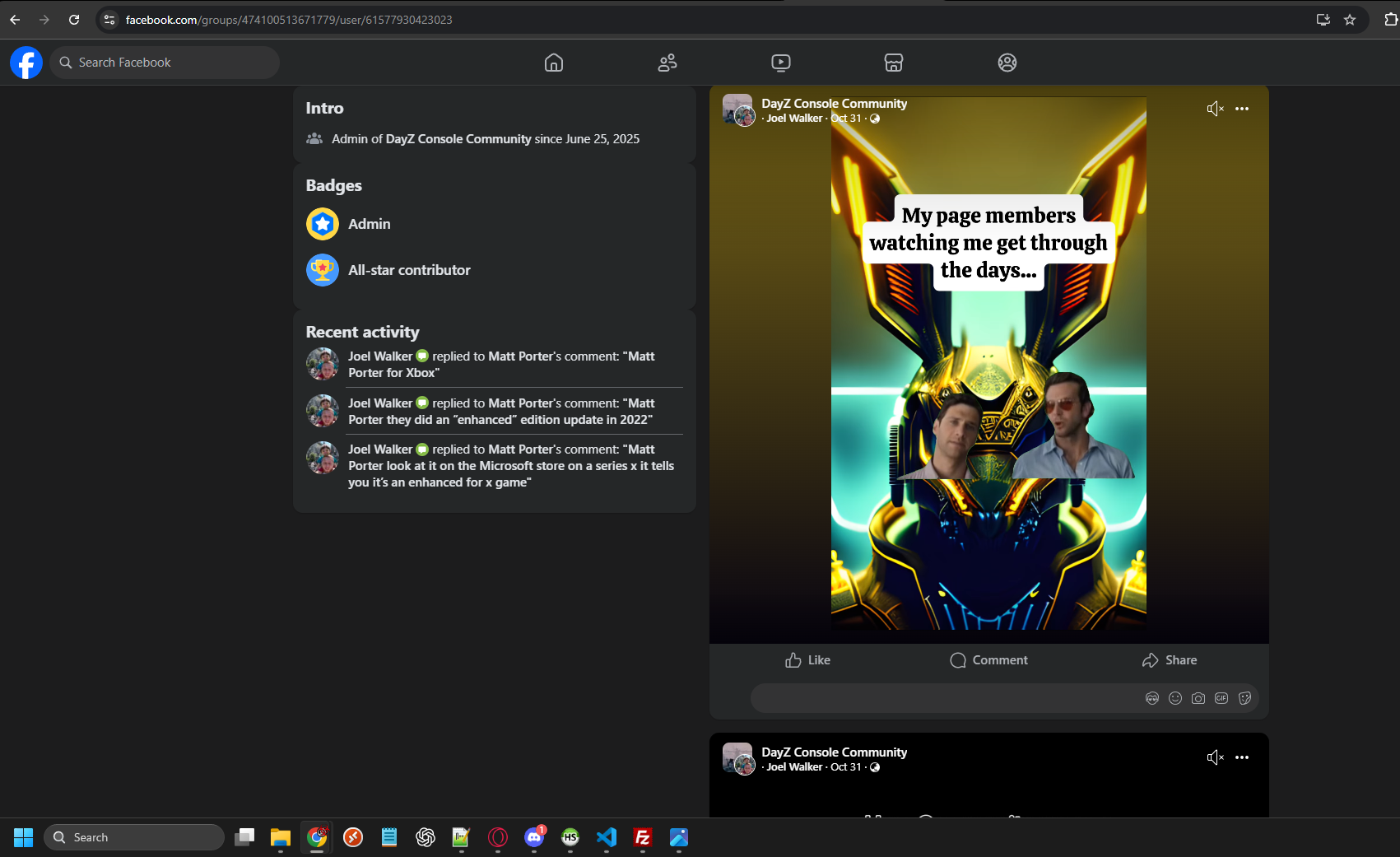This screenshot has width=1400, height=857.
Task: Open FileZilla from the taskbar
Action: click(x=643, y=837)
